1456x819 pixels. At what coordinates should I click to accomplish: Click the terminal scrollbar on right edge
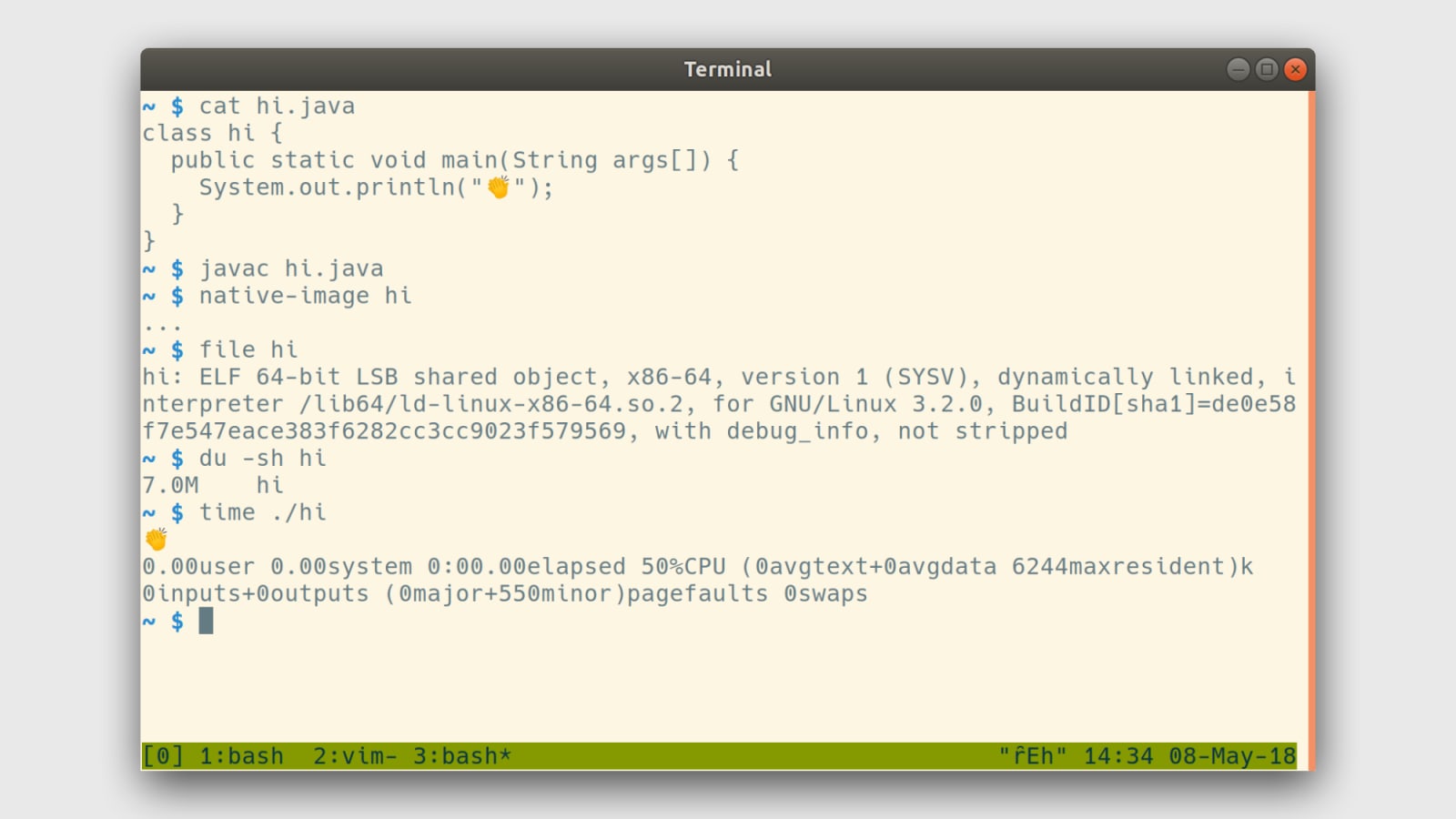click(x=1311, y=430)
